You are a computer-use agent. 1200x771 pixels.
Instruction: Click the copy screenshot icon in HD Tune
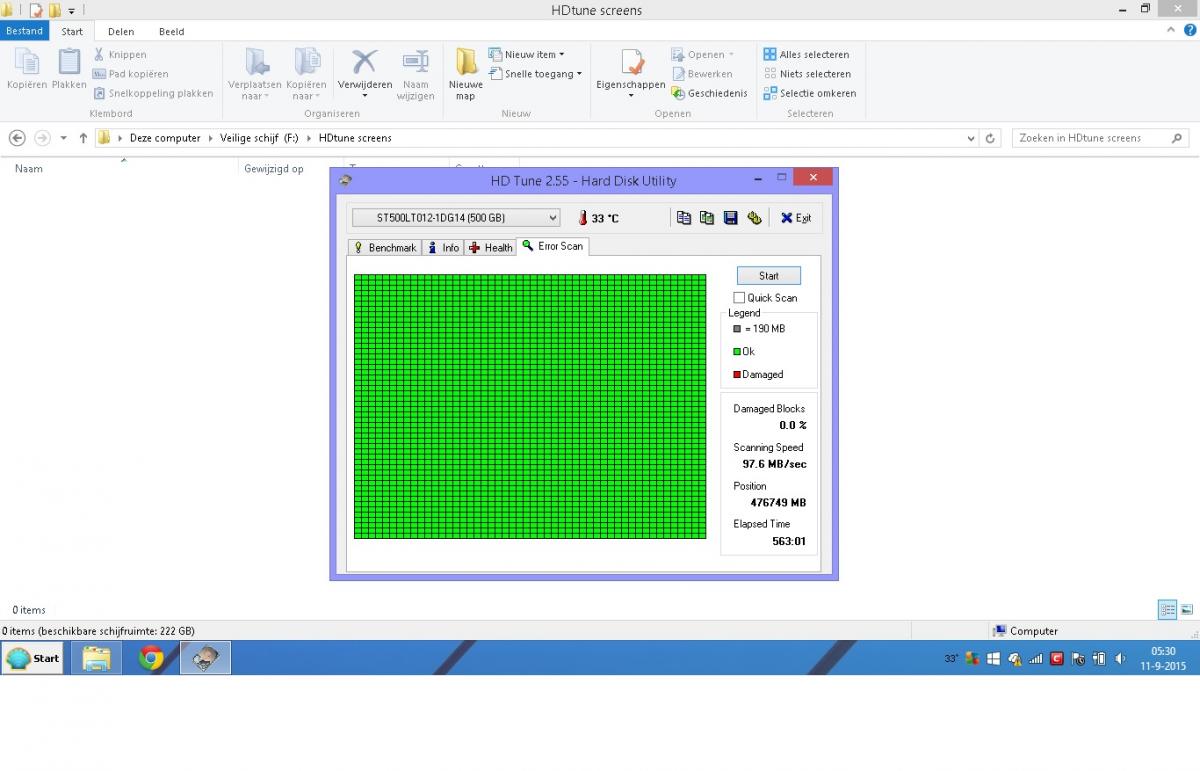707,218
